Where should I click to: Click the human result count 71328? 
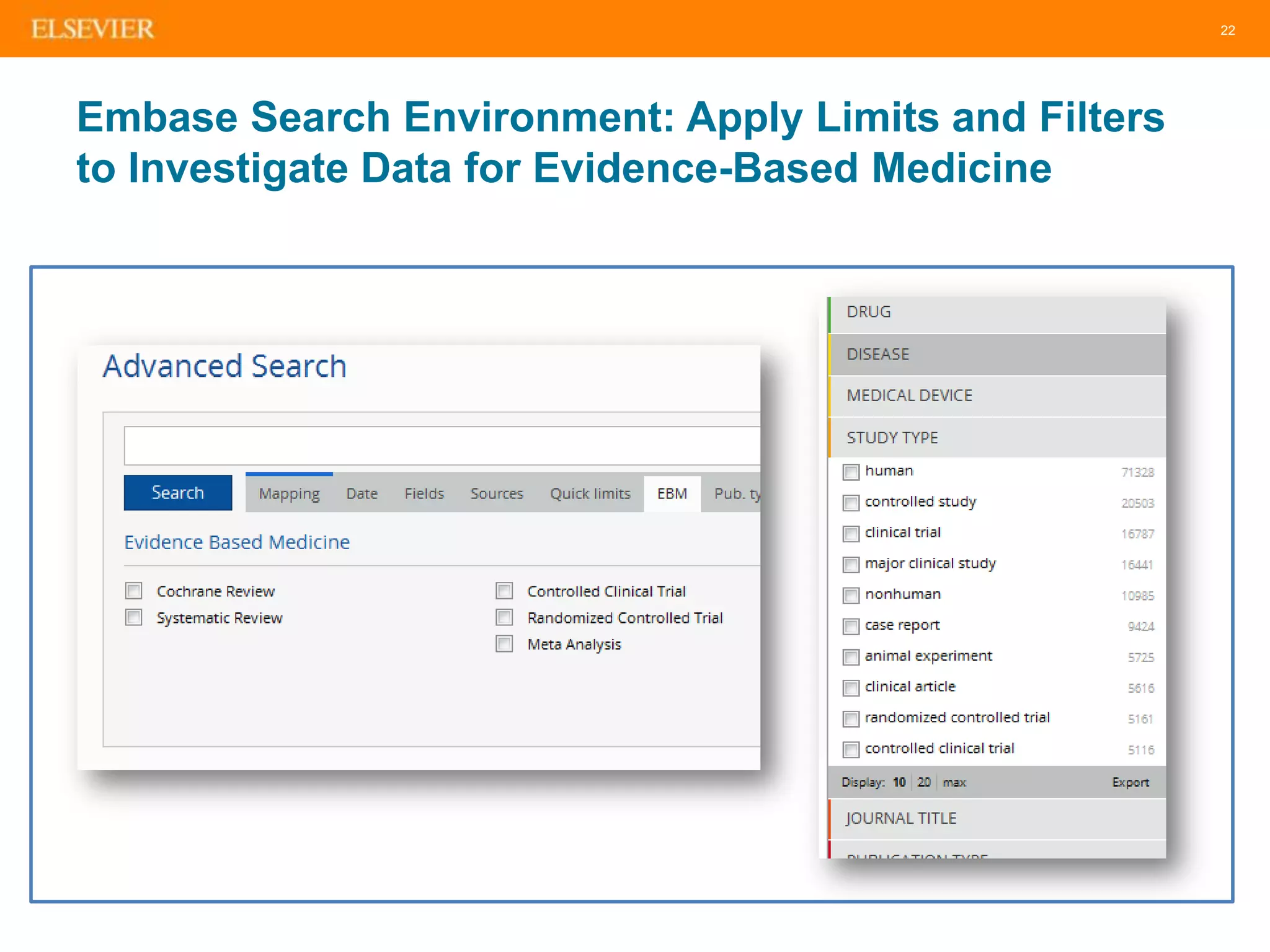point(1137,472)
